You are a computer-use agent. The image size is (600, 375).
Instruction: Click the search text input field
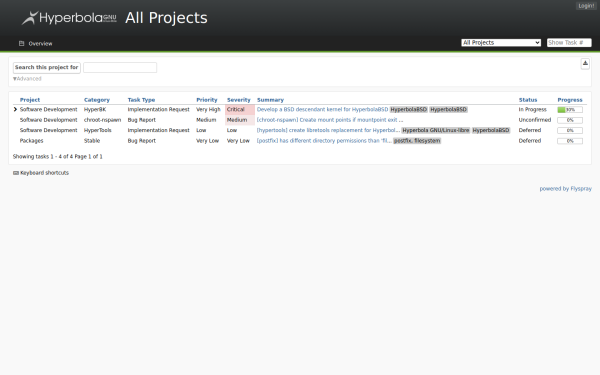point(120,67)
